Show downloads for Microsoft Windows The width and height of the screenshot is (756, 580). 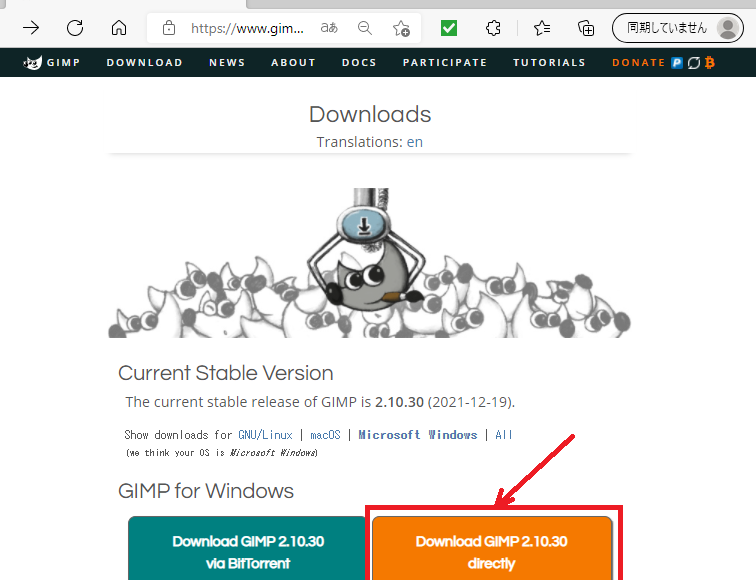[x=418, y=435]
